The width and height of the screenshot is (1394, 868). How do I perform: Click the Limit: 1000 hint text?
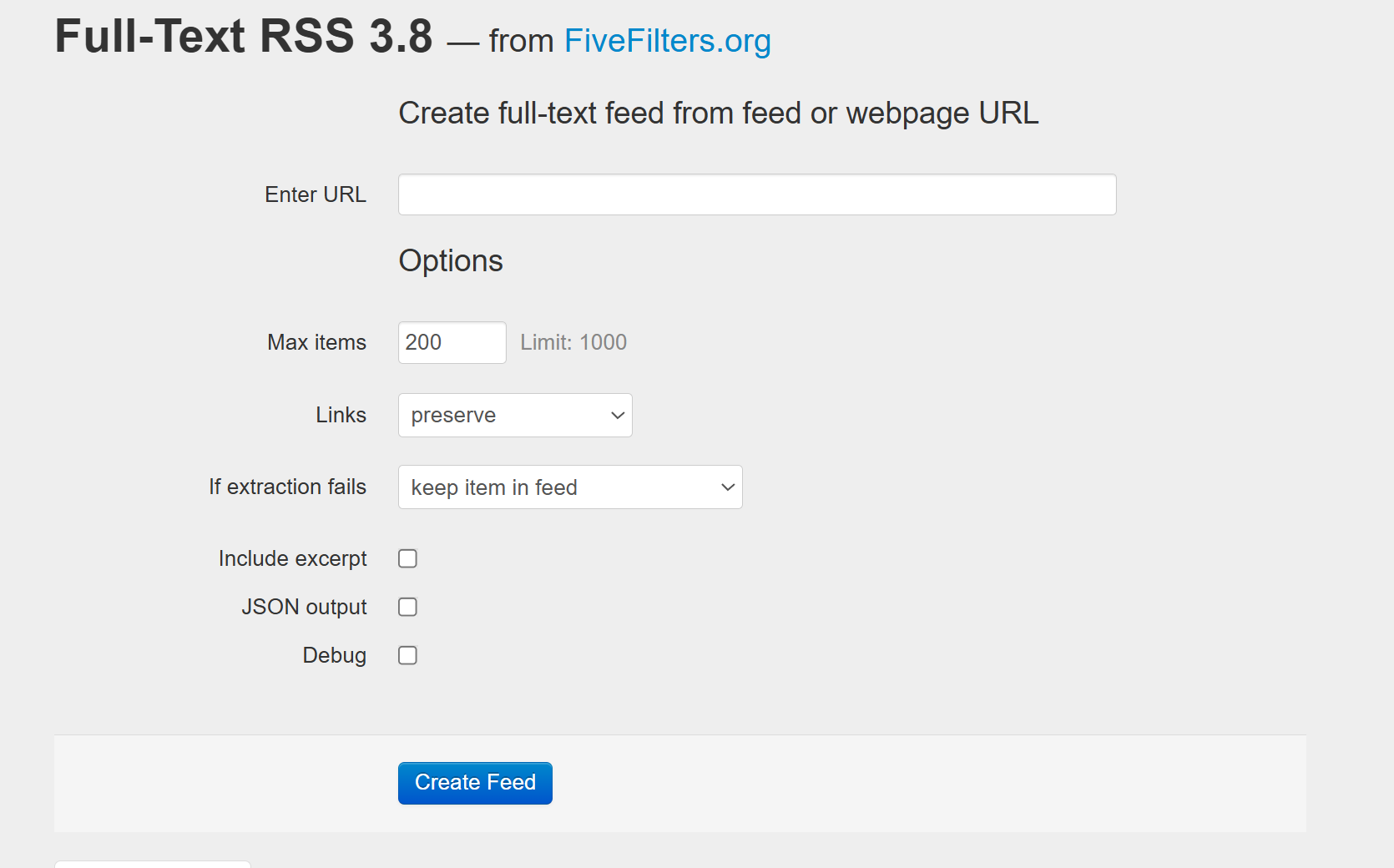click(573, 342)
